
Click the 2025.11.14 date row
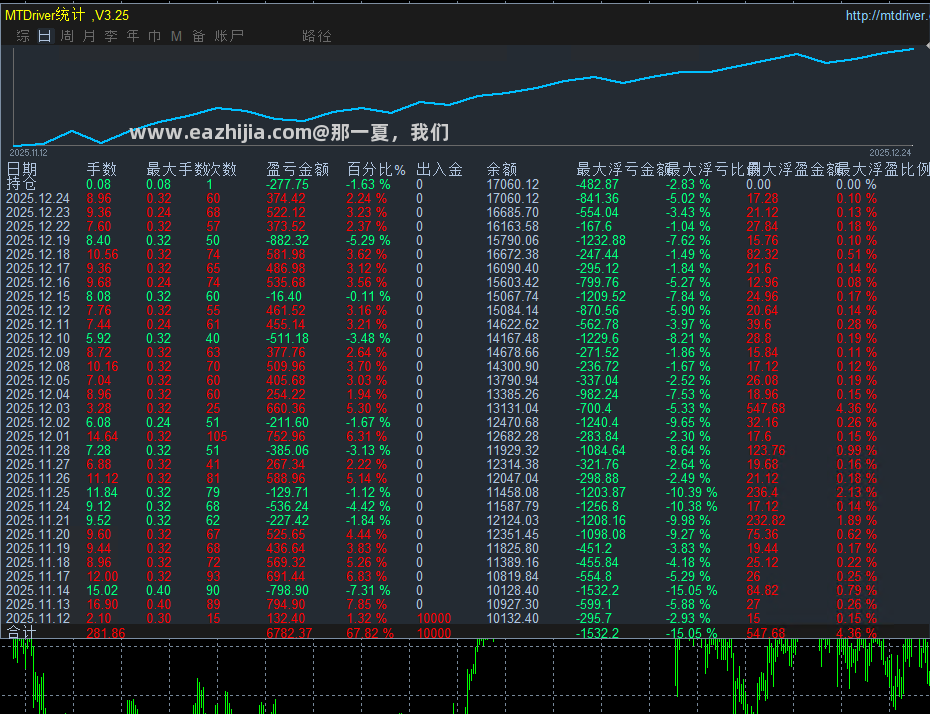tap(38, 591)
